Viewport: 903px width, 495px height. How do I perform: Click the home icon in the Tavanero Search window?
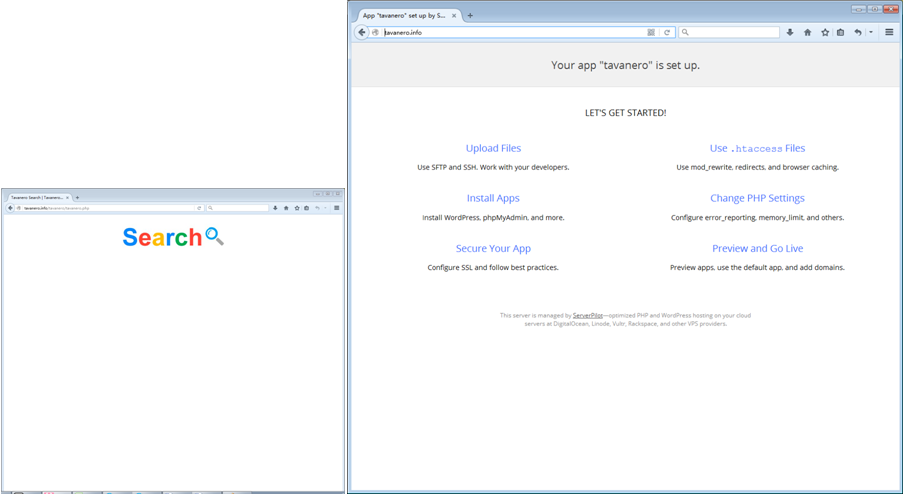pyautogui.click(x=286, y=208)
